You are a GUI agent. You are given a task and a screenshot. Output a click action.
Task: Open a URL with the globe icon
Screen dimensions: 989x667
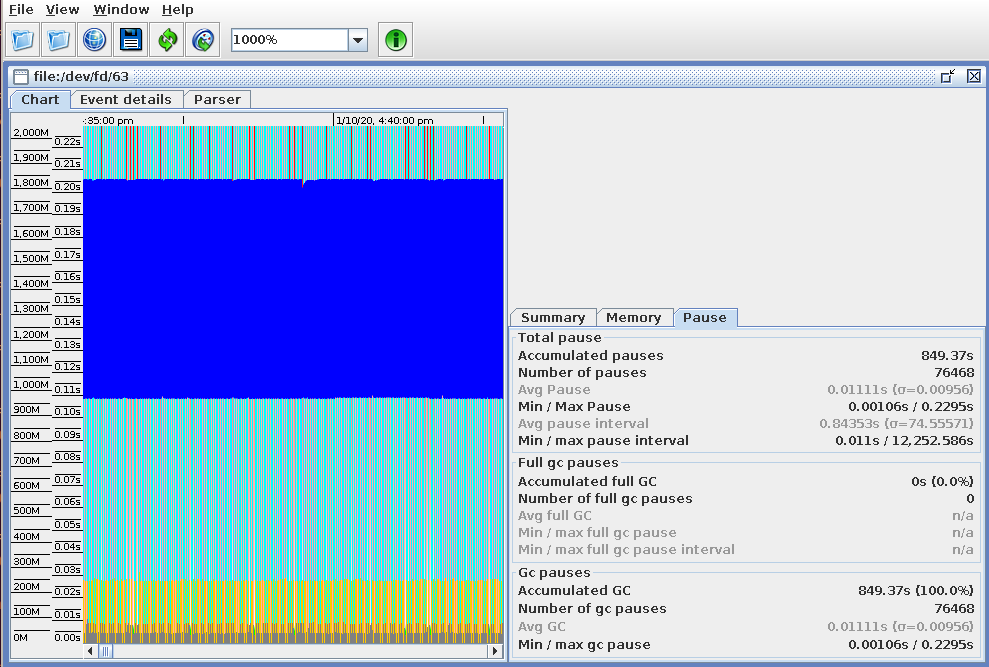[94, 40]
